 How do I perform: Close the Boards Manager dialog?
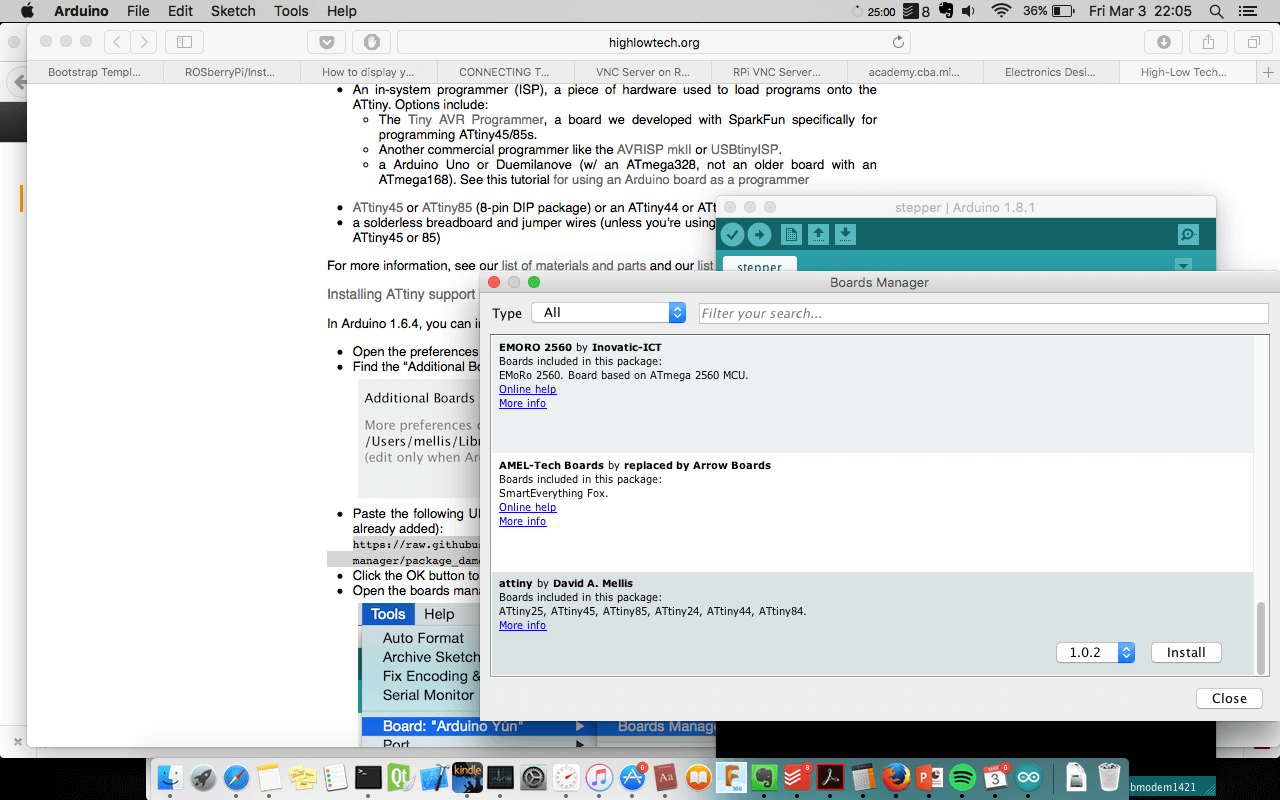coord(1229,698)
